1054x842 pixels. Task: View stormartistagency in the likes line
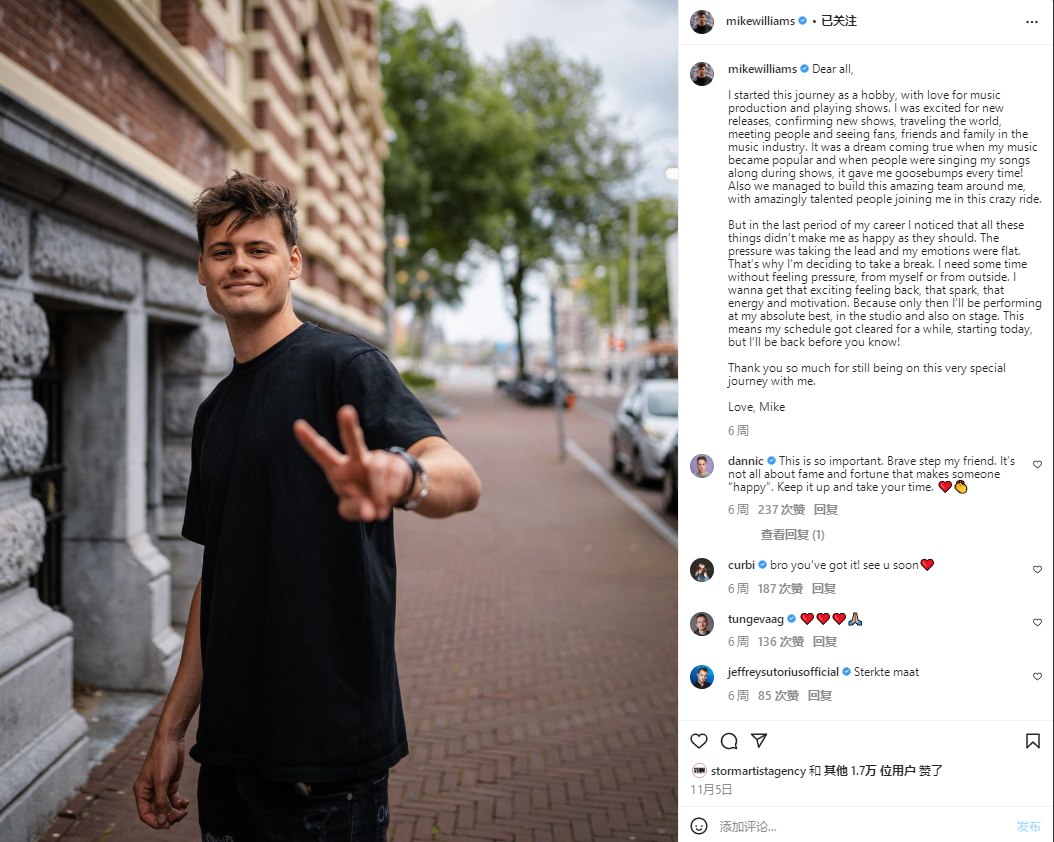pos(758,771)
